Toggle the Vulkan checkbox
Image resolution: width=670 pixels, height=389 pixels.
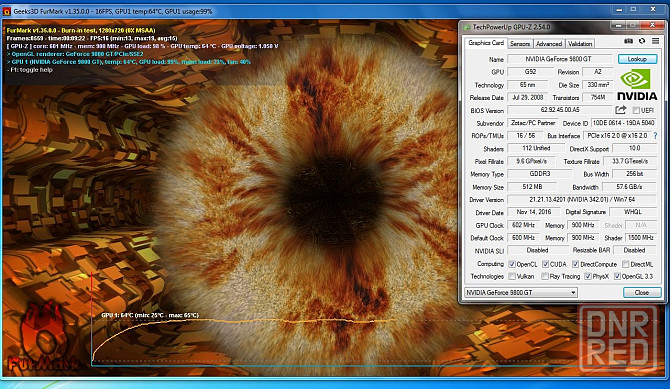pyautogui.click(x=512, y=277)
